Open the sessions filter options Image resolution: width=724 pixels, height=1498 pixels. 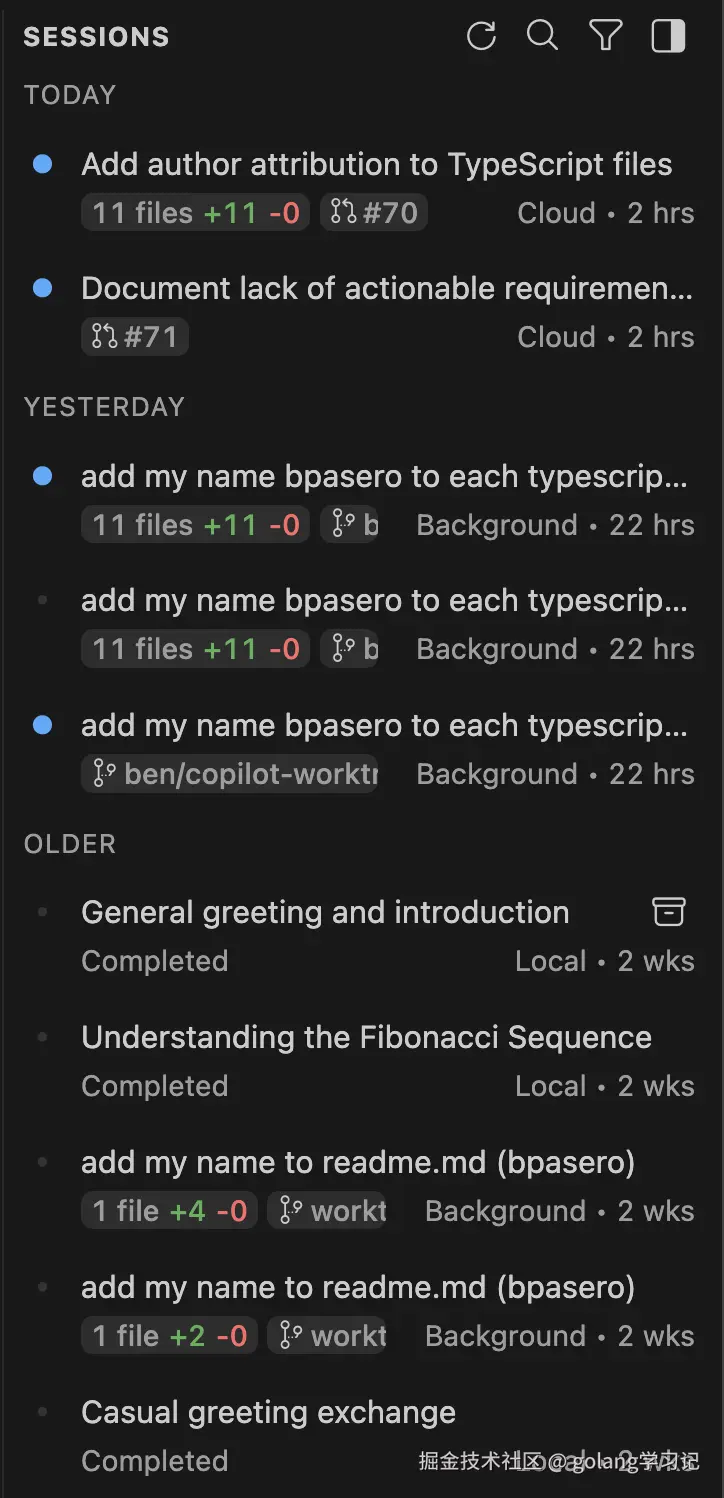(x=605, y=37)
